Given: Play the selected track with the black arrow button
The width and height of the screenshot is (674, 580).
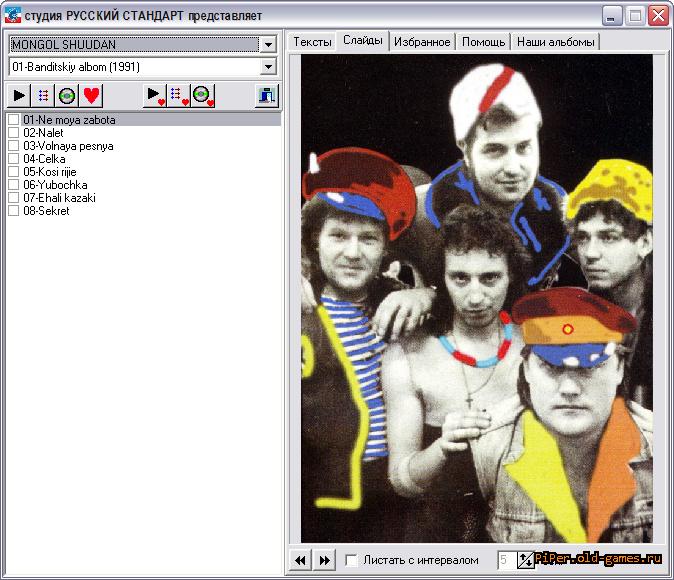Looking at the screenshot, I should point(19,95).
